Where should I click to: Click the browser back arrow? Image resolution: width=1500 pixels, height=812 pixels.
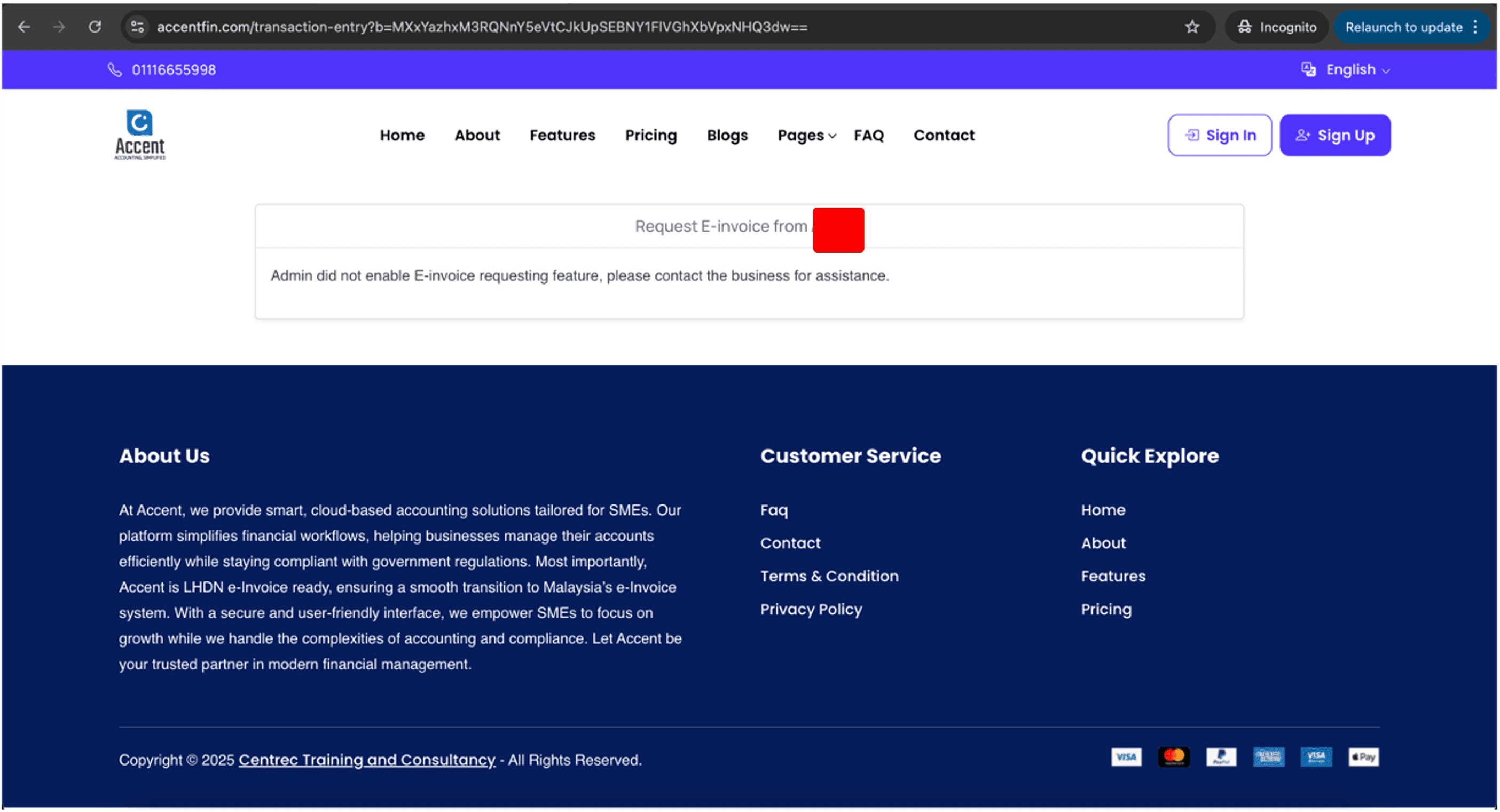click(x=24, y=27)
